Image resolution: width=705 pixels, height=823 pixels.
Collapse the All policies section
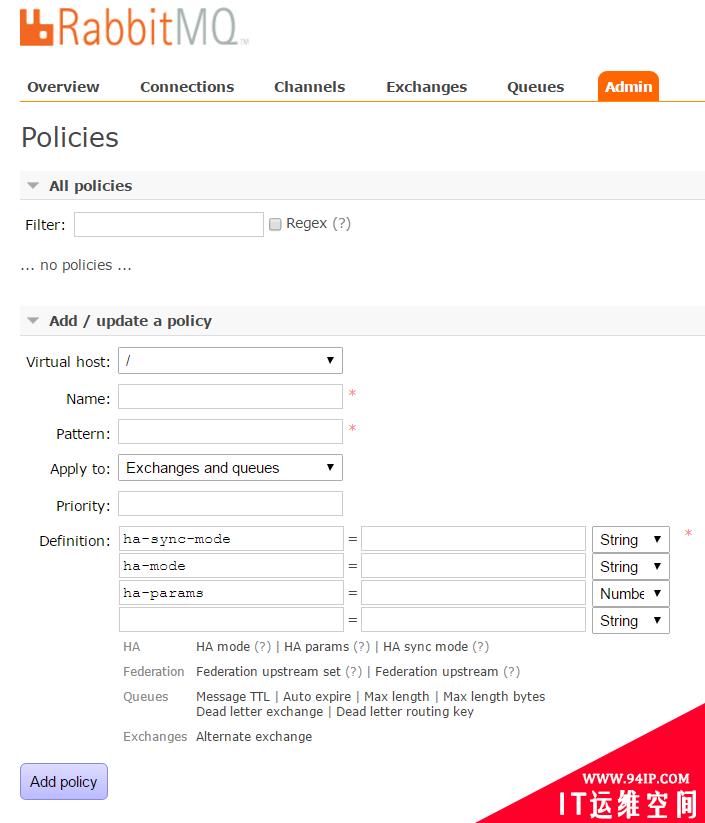click(x=90, y=186)
